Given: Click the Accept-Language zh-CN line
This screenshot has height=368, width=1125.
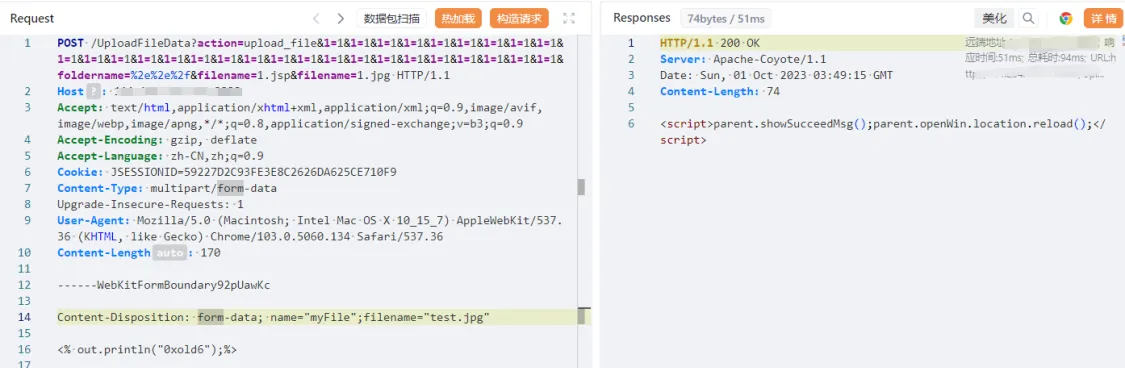Looking at the screenshot, I should tap(161, 156).
